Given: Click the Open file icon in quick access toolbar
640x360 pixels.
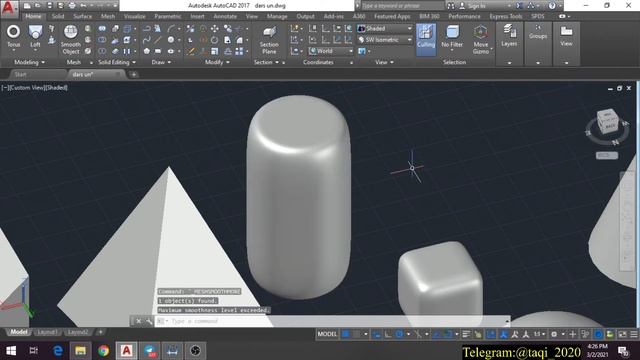Looking at the screenshot, I should click(x=38, y=6).
